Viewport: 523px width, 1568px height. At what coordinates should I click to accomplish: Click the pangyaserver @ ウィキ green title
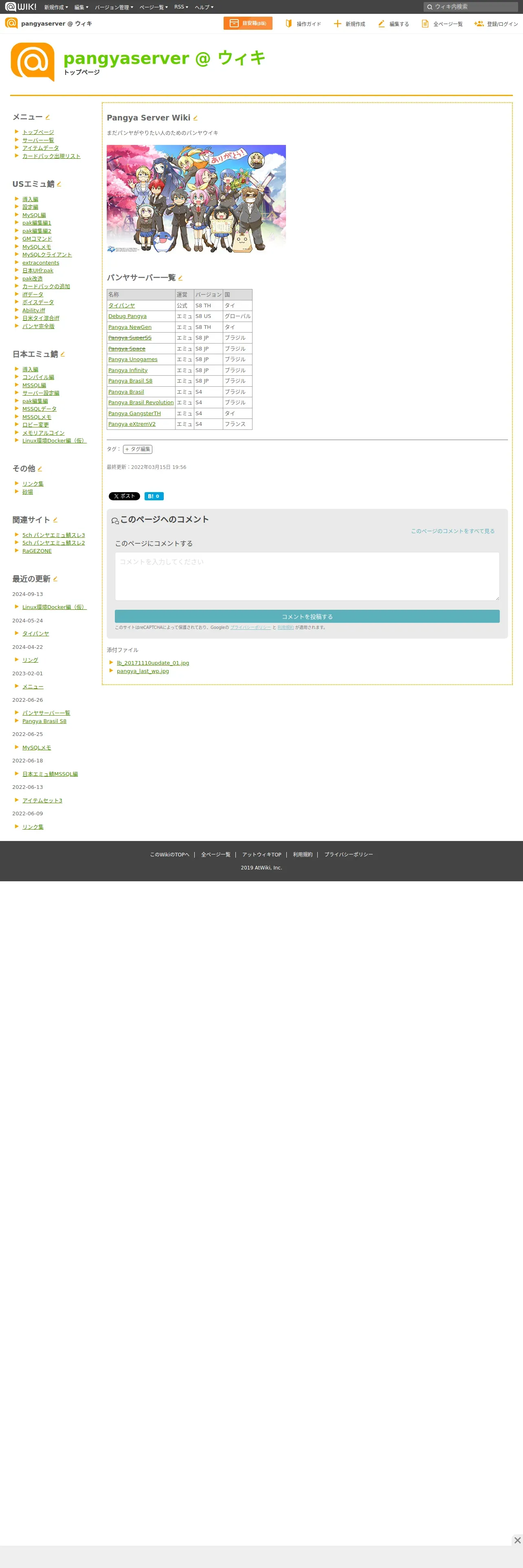[165, 58]
